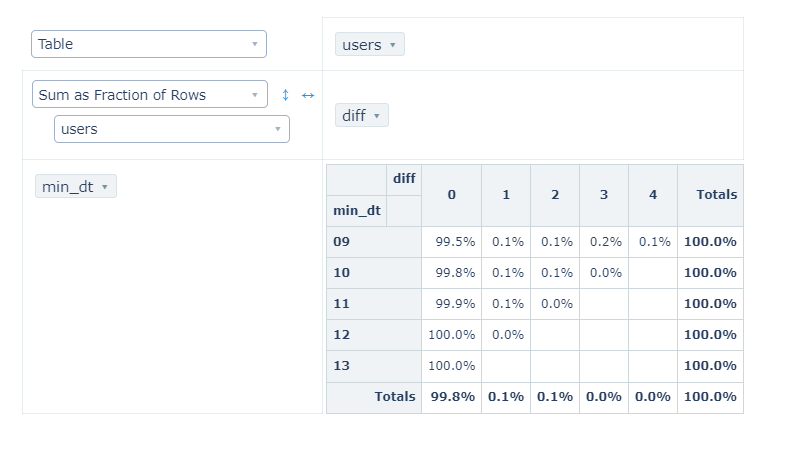Click row header 09
The width and height of the screenshot is (808, 463).
click(341, 242)
